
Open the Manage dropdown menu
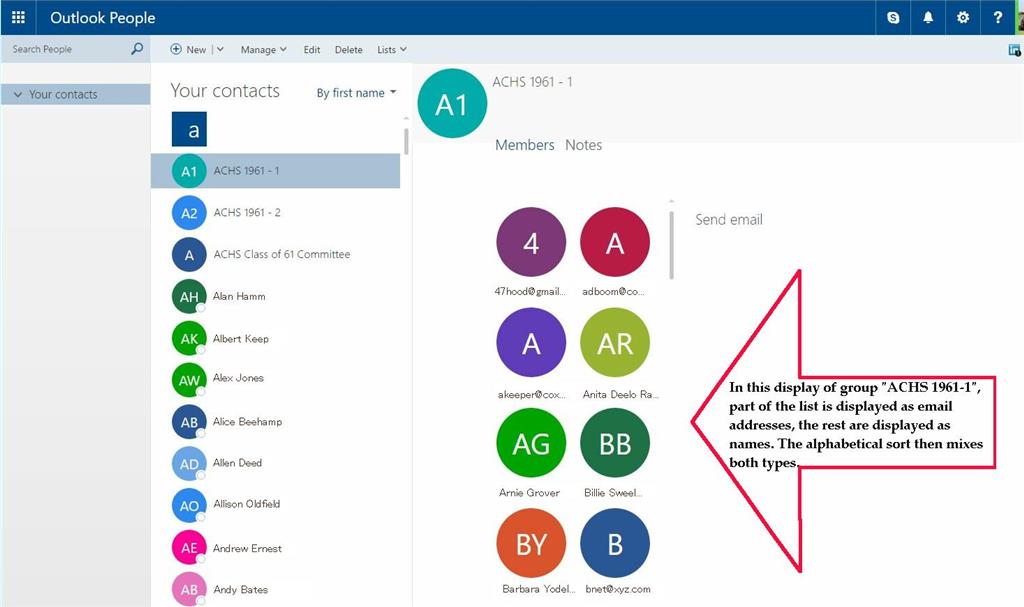pos(263,50)
